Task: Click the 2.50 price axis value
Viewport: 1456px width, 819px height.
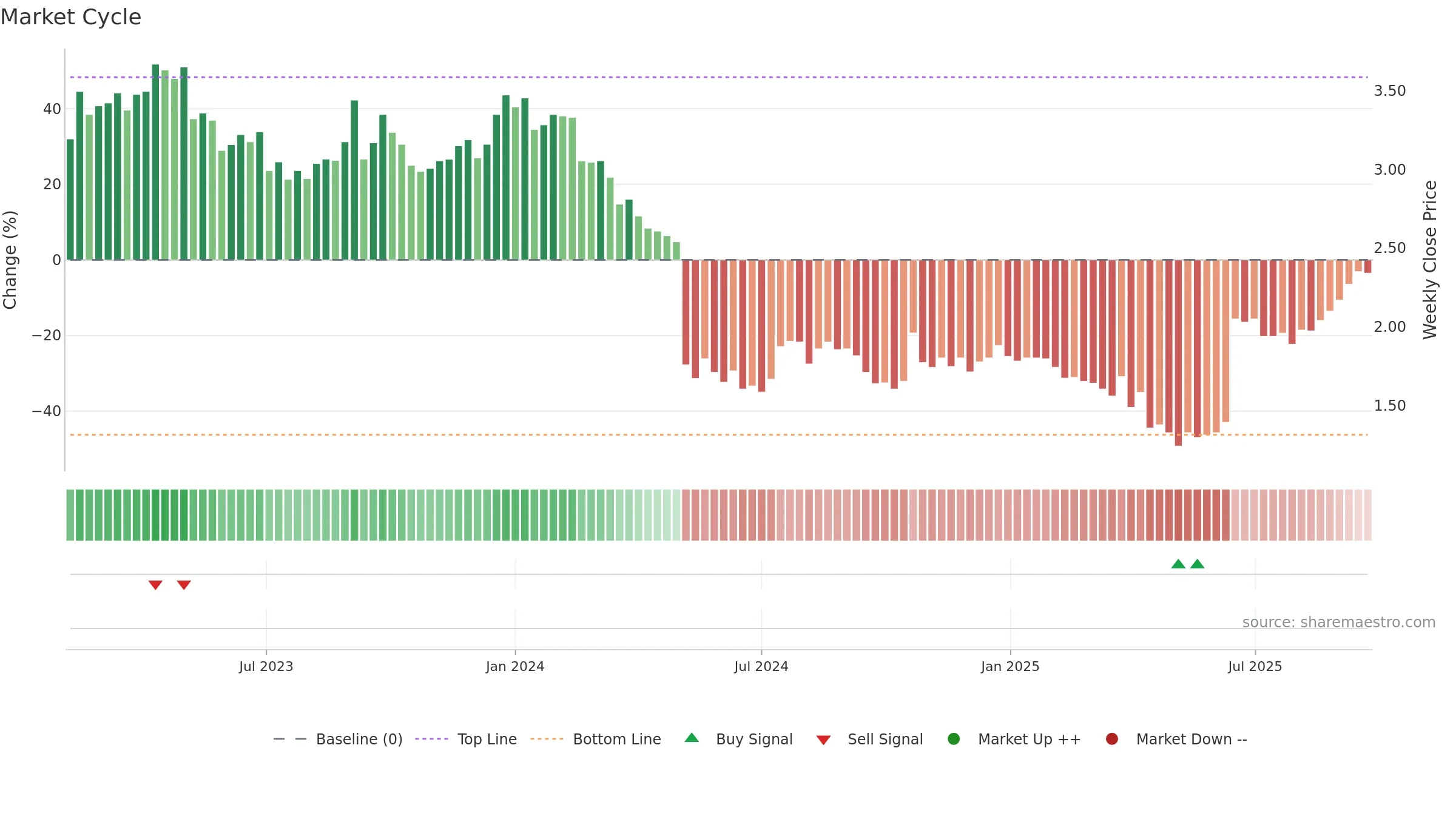Action: 1390,248
